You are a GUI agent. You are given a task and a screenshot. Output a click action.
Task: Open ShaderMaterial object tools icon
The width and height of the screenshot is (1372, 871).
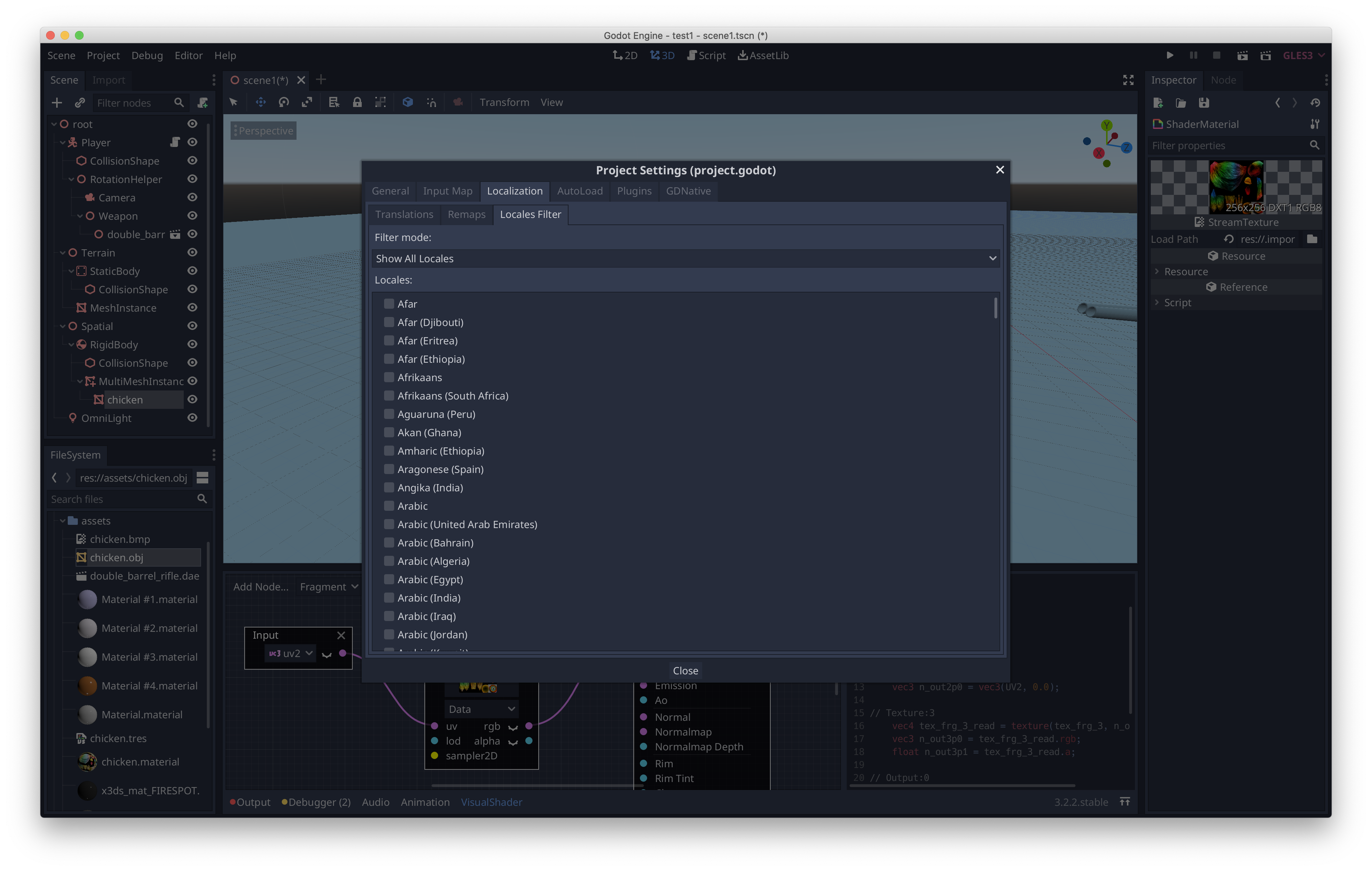(x=1315, y=124)
